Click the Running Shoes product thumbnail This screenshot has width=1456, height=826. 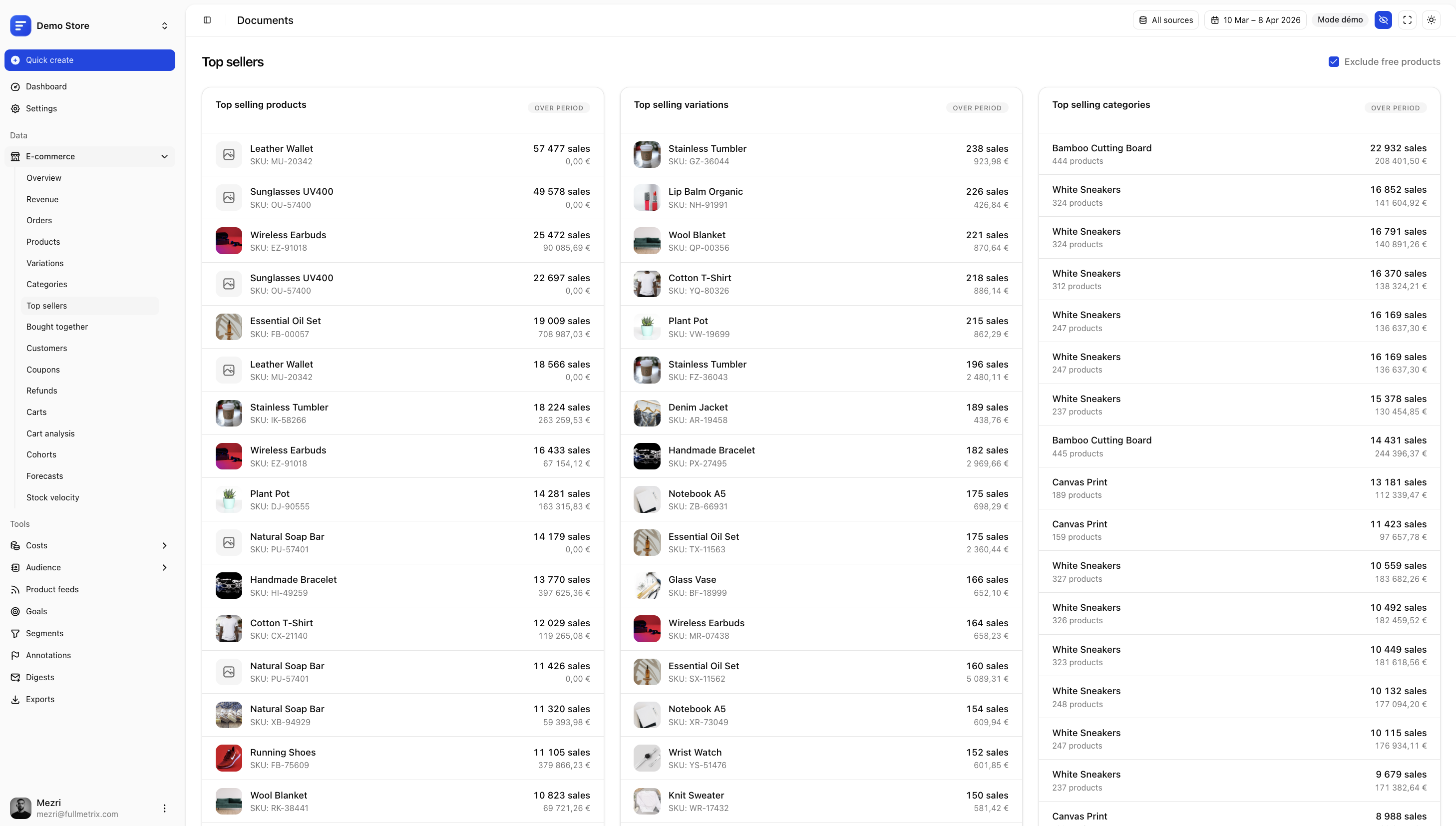[x=229, y=759]
